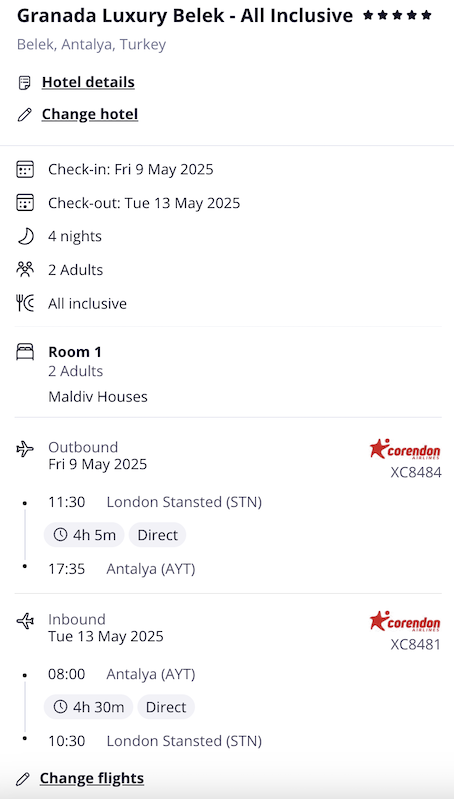This screenshot has width=454, height=799.
Task: Click the check-in calendar icon
Action: (25, 169)
